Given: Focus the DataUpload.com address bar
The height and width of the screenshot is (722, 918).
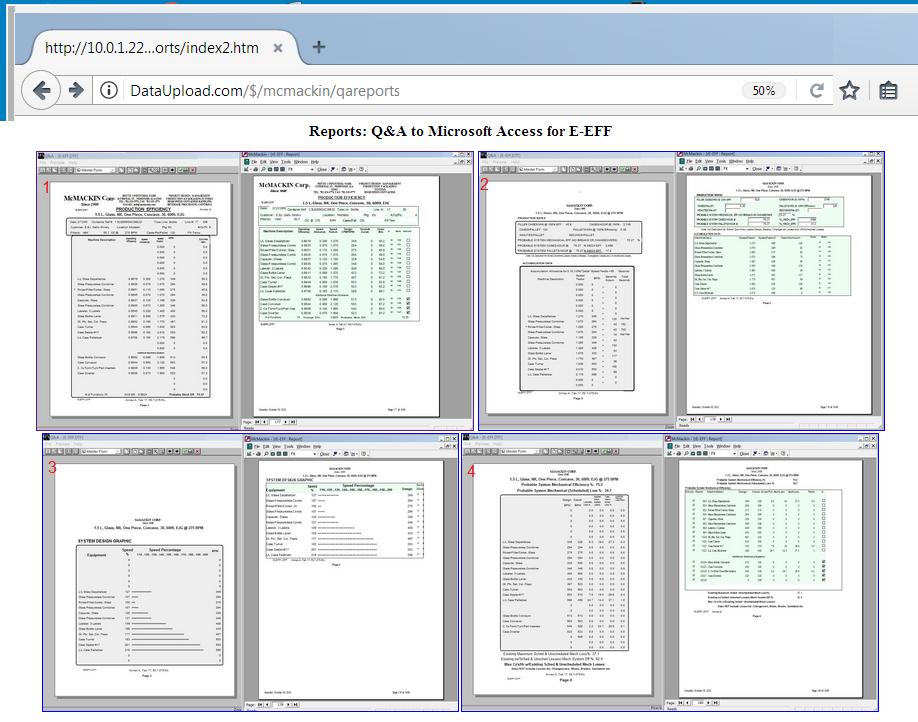Looking at the screenshot, I should (x=400, y=91).
